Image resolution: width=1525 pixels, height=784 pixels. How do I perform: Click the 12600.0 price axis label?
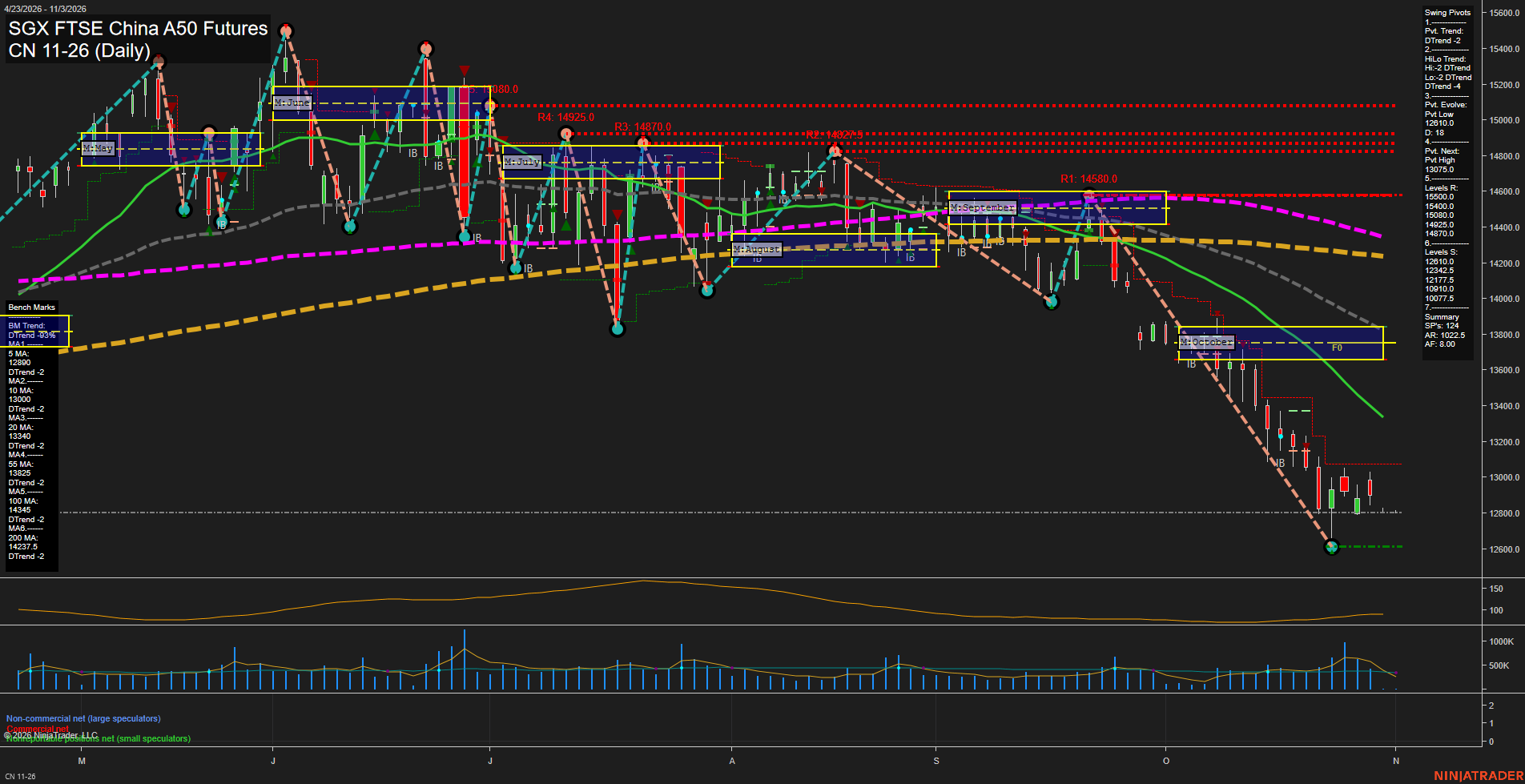pos(1503,549)
